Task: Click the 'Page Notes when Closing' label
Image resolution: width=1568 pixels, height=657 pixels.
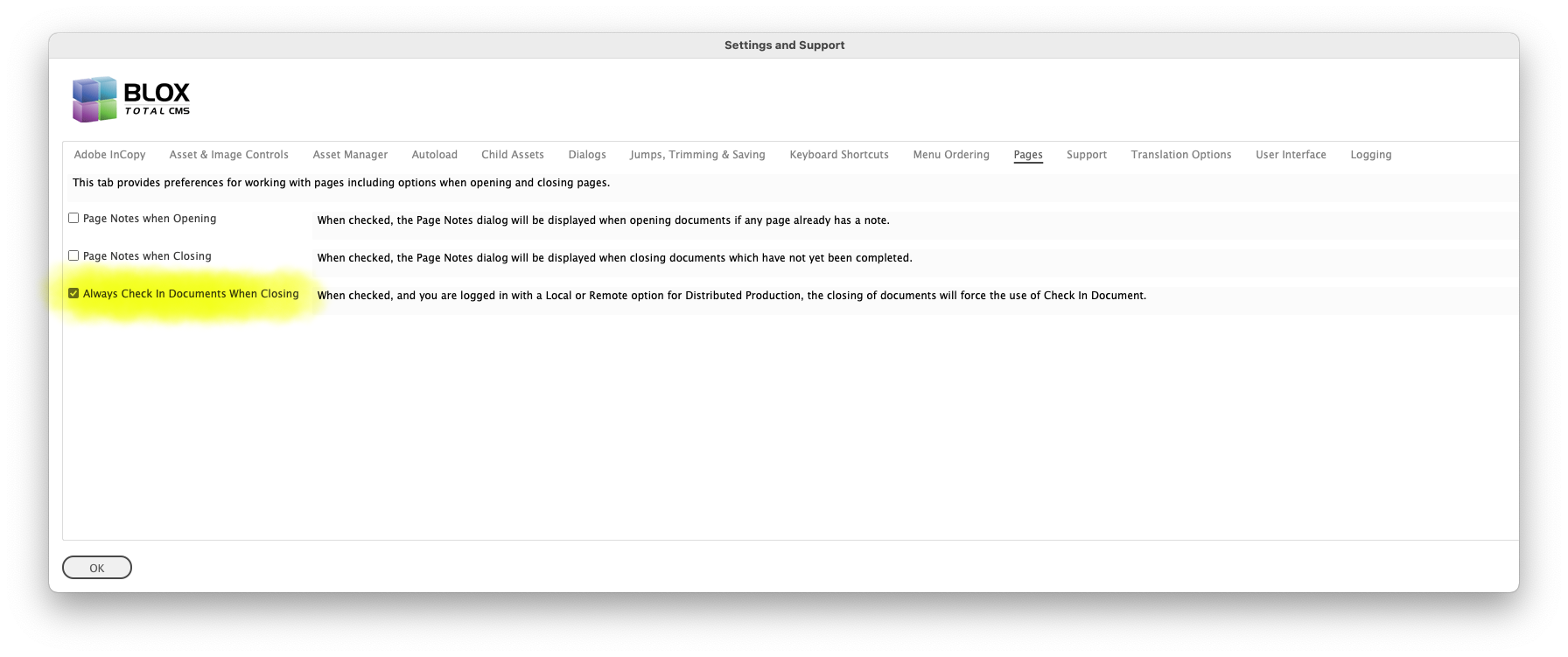Action: point(147,256)
